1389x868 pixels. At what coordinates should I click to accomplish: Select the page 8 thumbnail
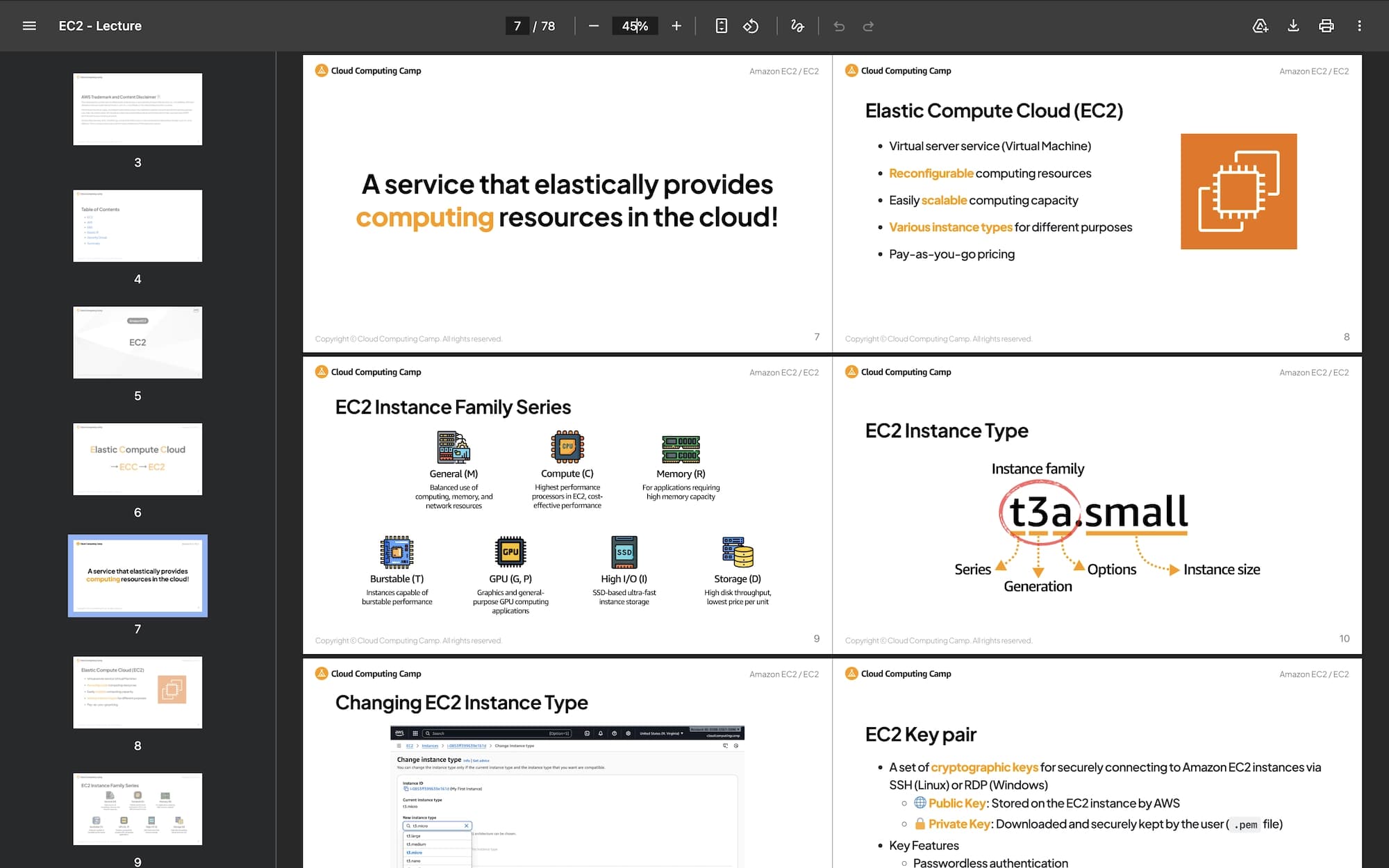138,692
